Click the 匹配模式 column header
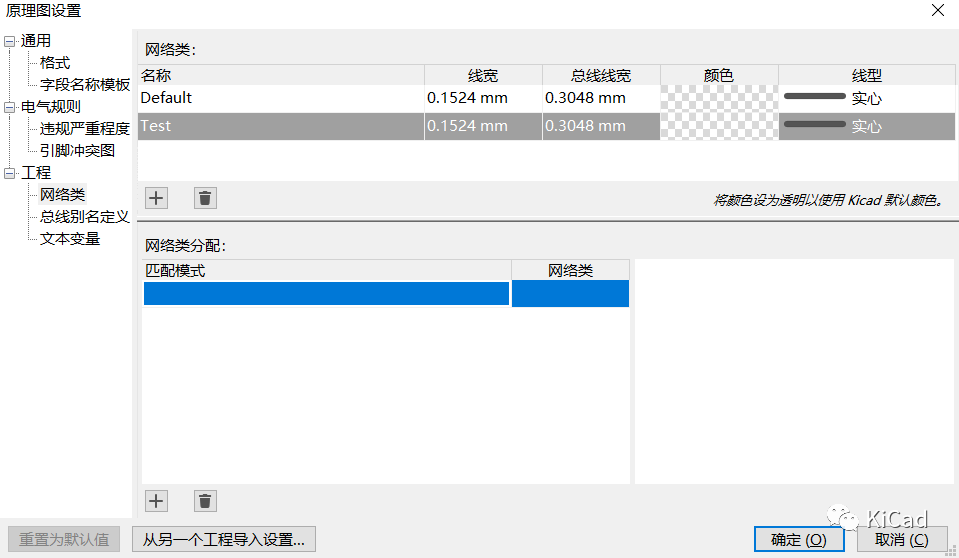Screen dimensions: 959x558 click(327, 270)
